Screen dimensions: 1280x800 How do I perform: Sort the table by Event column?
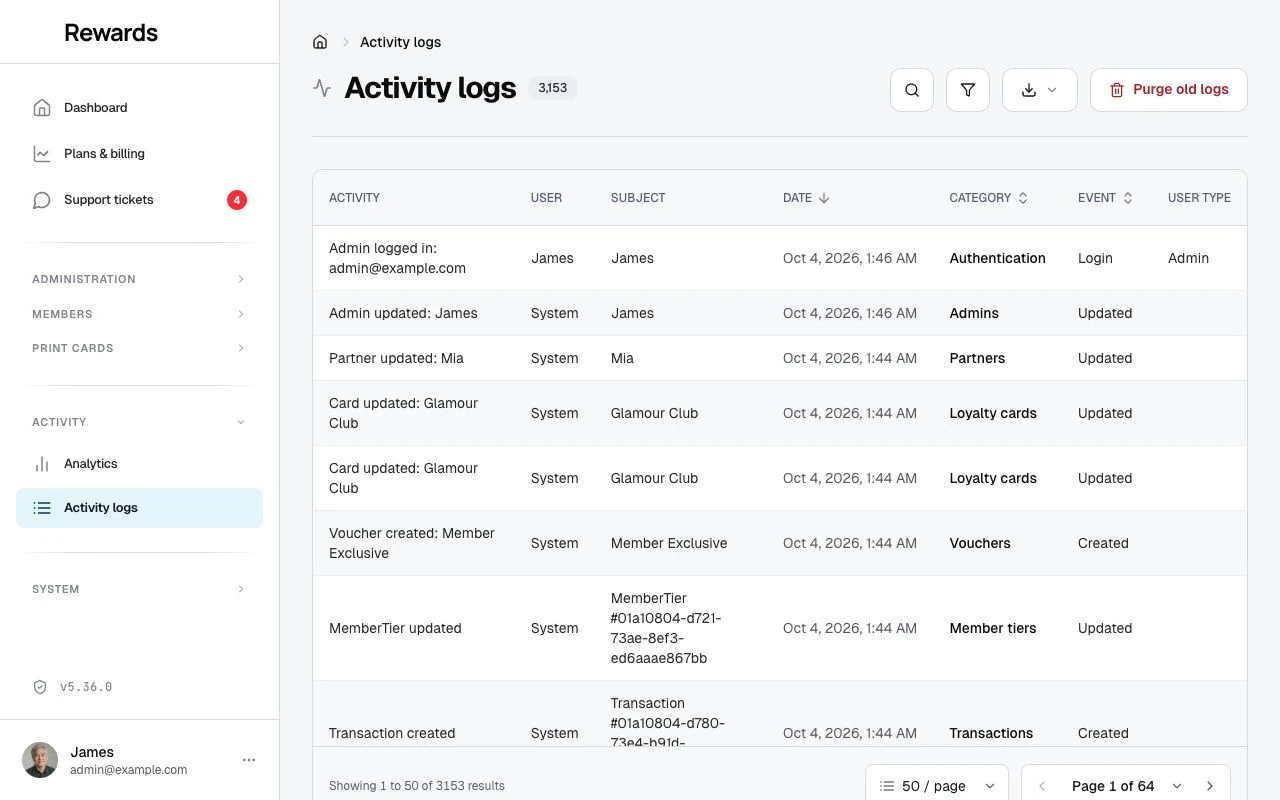click(1105, 198)
